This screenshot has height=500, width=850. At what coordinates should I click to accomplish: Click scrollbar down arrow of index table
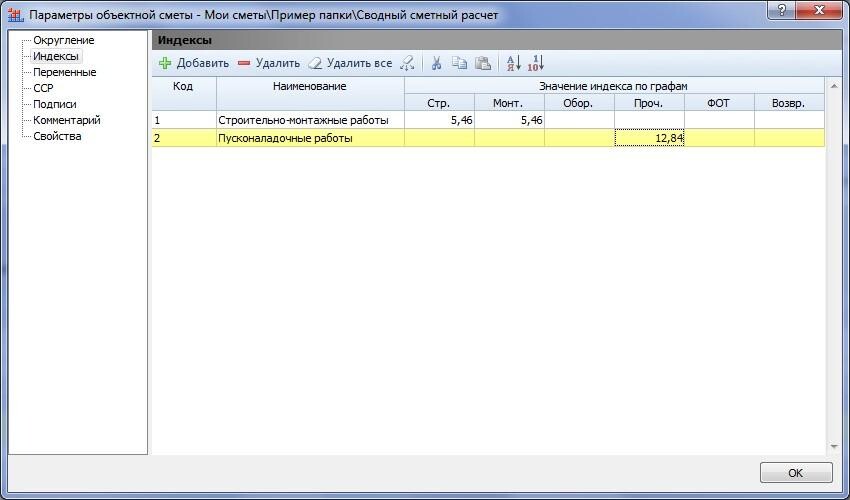[x=834, y=447]
